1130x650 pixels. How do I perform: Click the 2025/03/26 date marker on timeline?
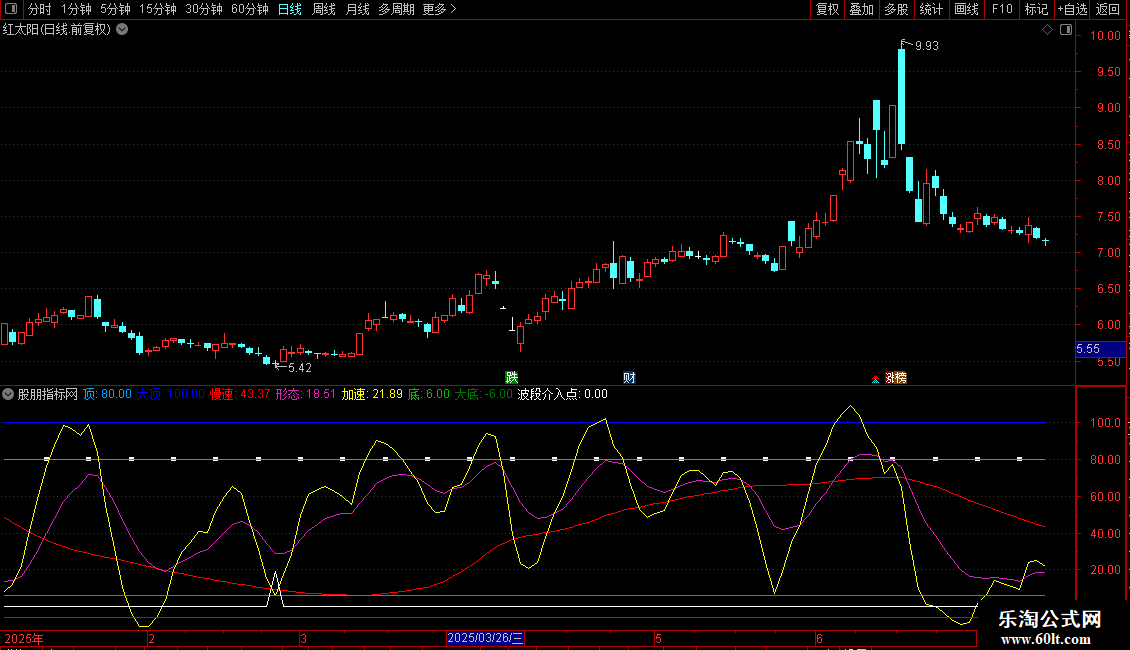[485, 638]
